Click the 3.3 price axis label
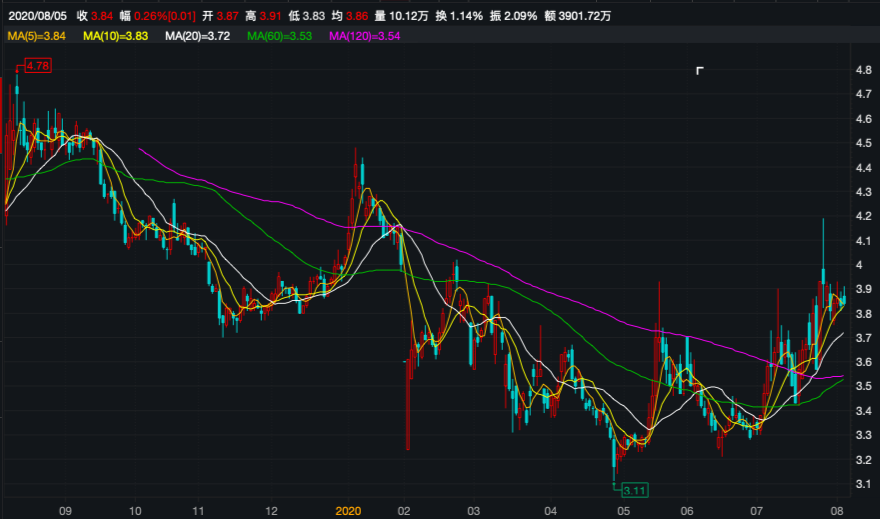 pyautogui.click(x=864, y=435)
